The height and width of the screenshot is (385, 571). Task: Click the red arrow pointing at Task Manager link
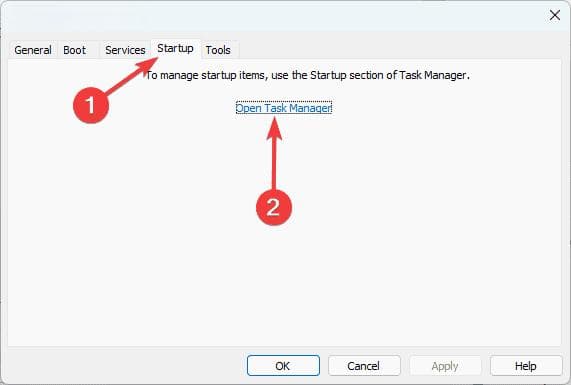click(274, 153)
